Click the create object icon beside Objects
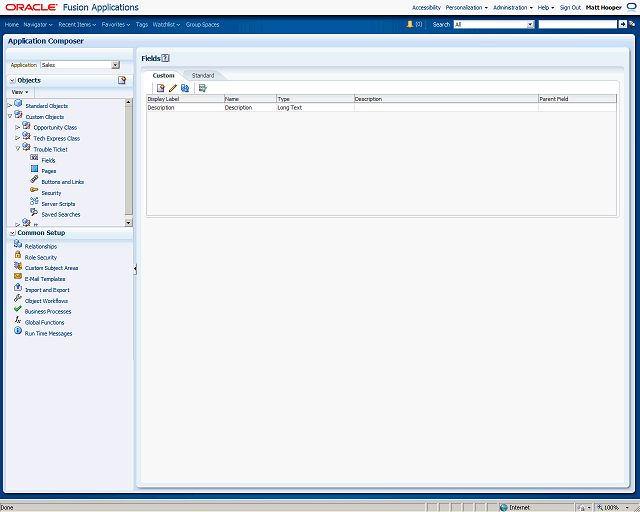The image size is (640, 512). point(122,80)
